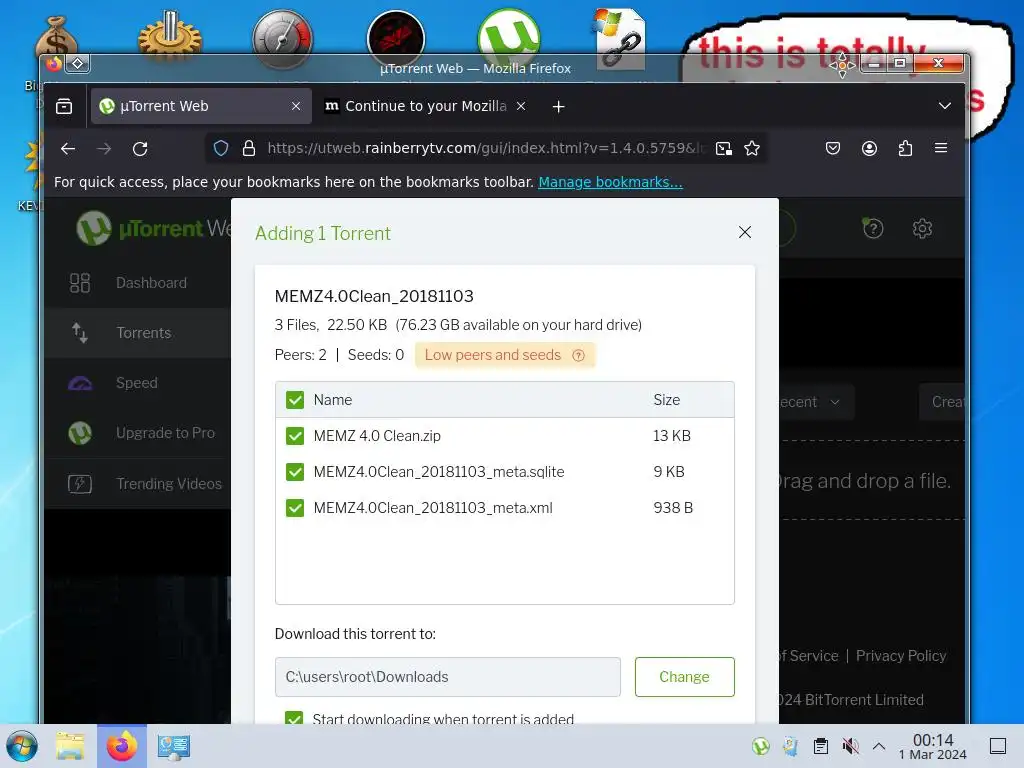Switch to Continue to your Mozilla tab
This screenshot has height=768, width=1024.
click(x=424, y=106)
